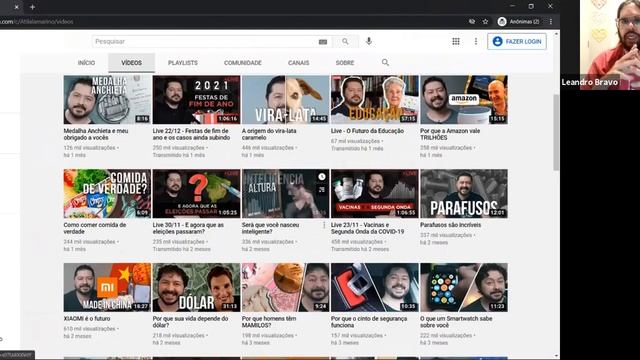Close the current browser tab
Image resolution: width=640 pixels, height=360 pixels.
coord(16,7)
